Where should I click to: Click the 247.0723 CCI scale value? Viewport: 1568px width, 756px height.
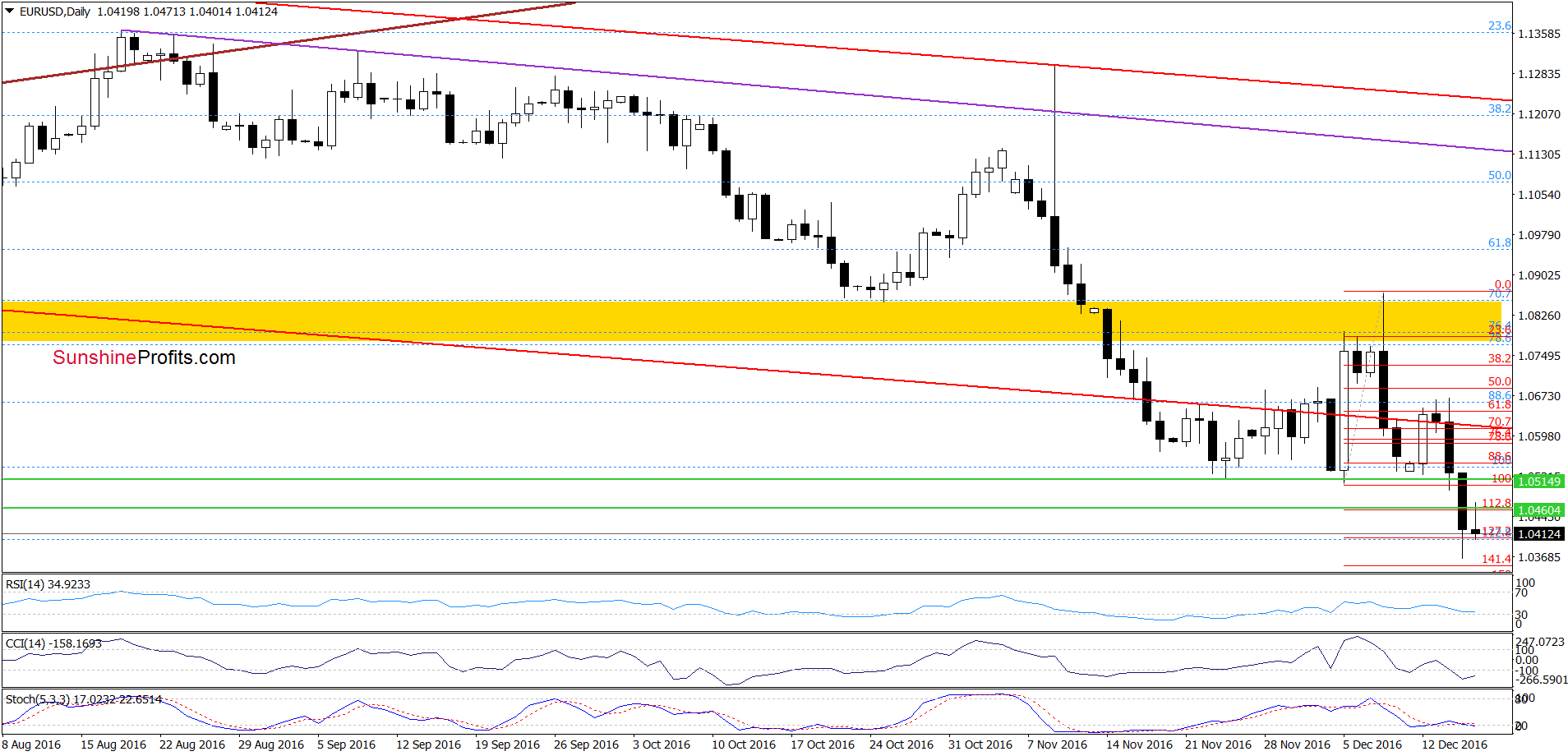(1541, 642)
